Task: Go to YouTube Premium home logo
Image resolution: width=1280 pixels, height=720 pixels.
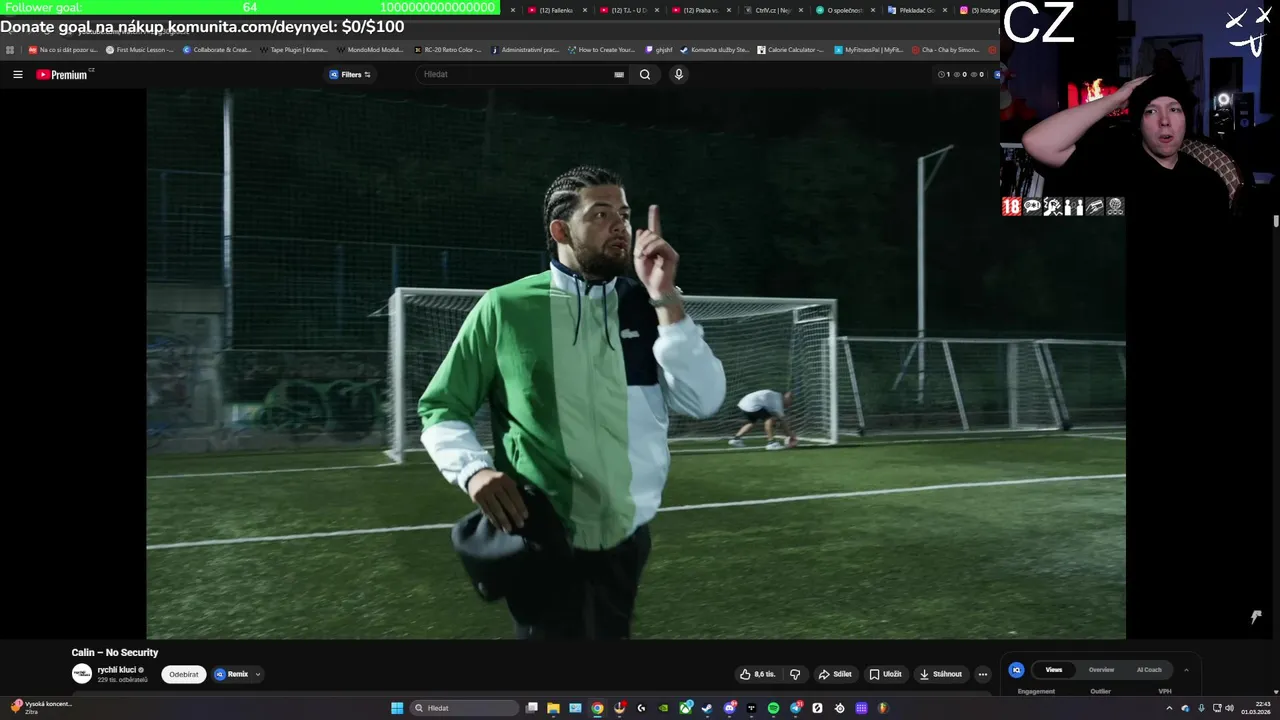Action: (64, 74)
